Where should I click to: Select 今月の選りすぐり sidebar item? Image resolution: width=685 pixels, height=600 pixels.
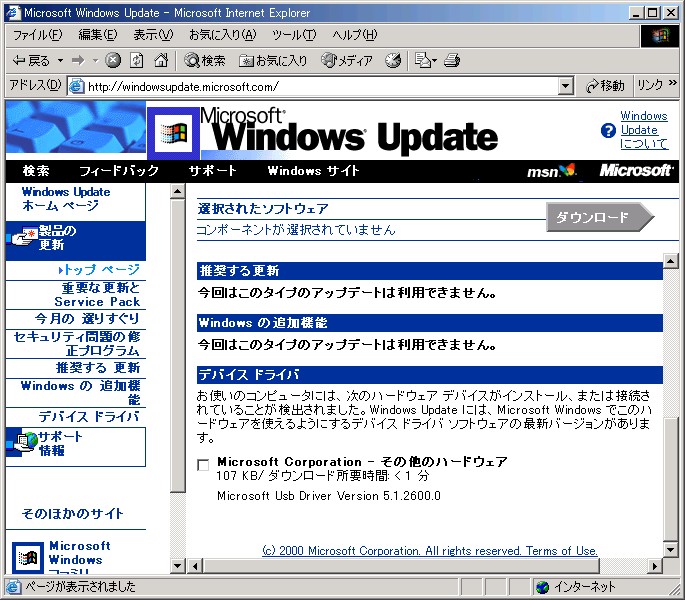tap(87, 319)
